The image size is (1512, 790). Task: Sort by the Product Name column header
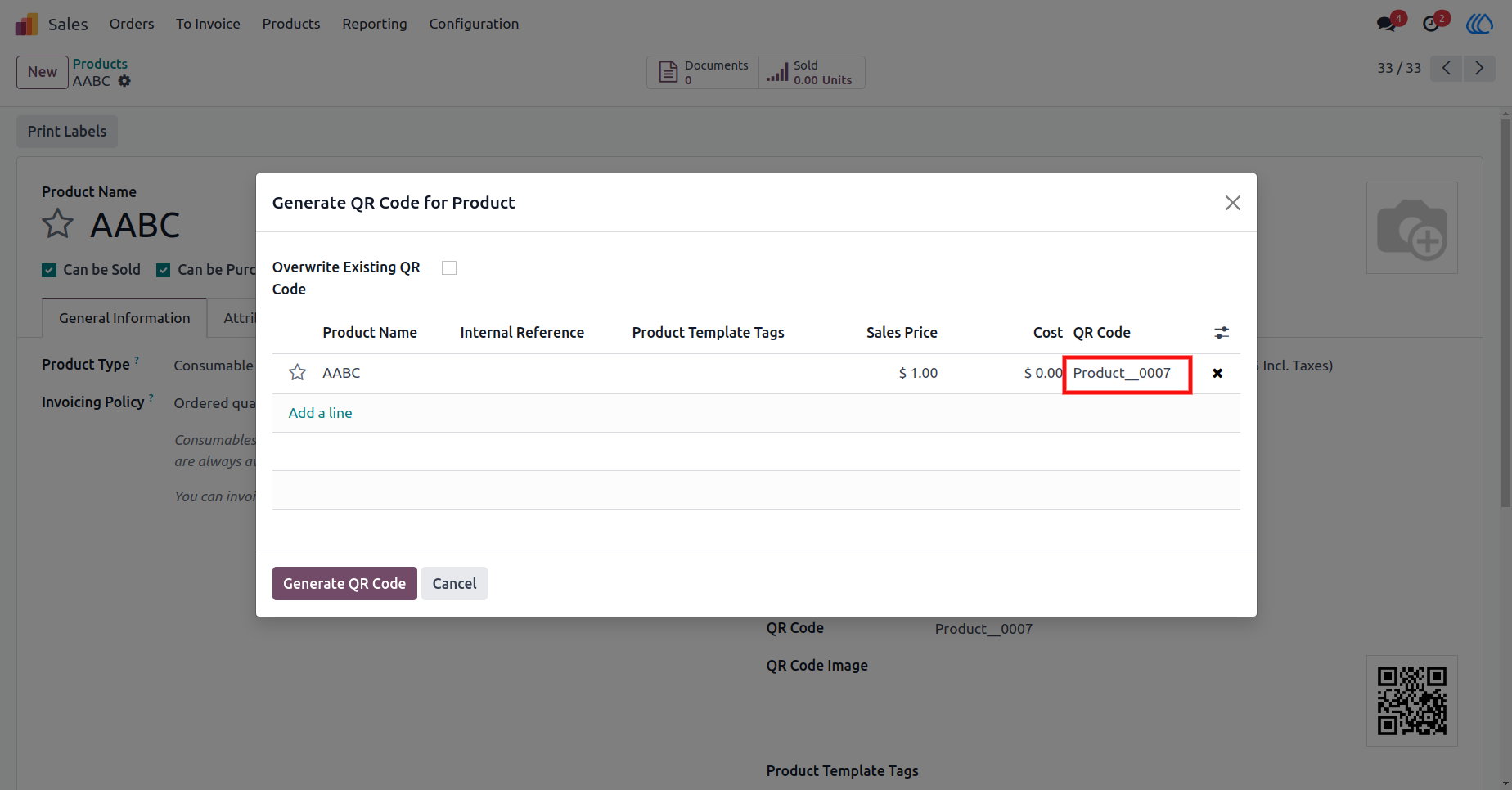(x=370, y=333)
